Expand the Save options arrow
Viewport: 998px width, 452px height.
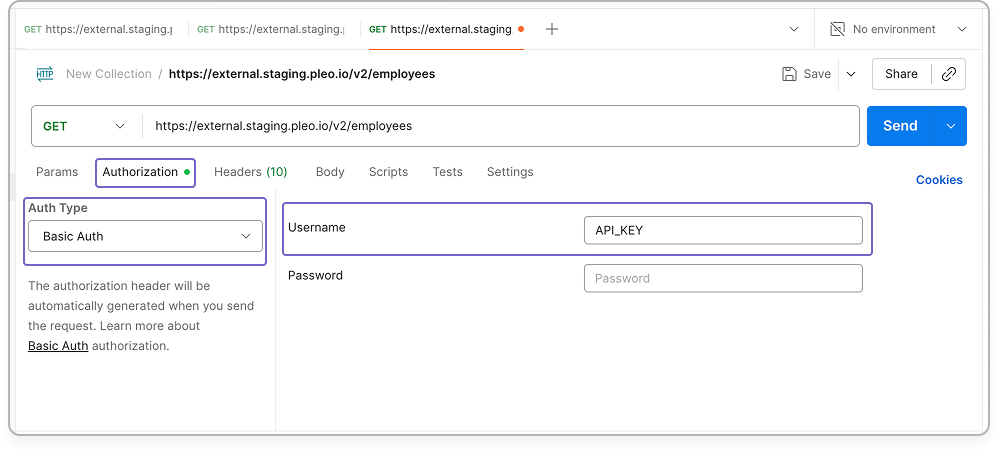(x=851, y=74)
